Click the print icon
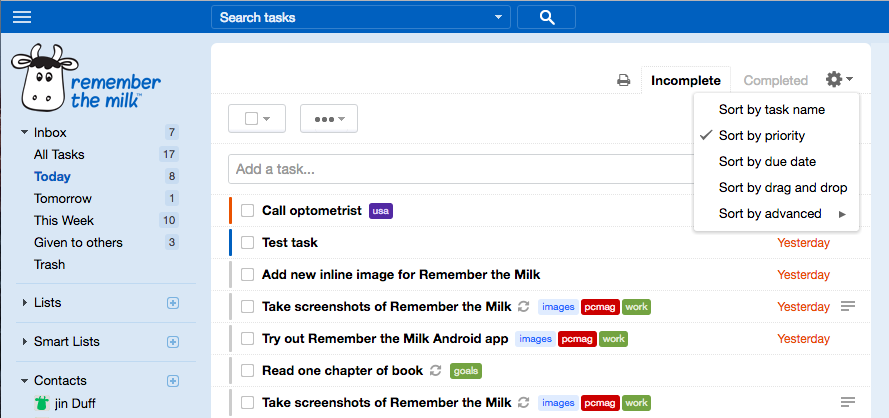The width and height of the screenshot is (889, 418). (x=623, y=81)
